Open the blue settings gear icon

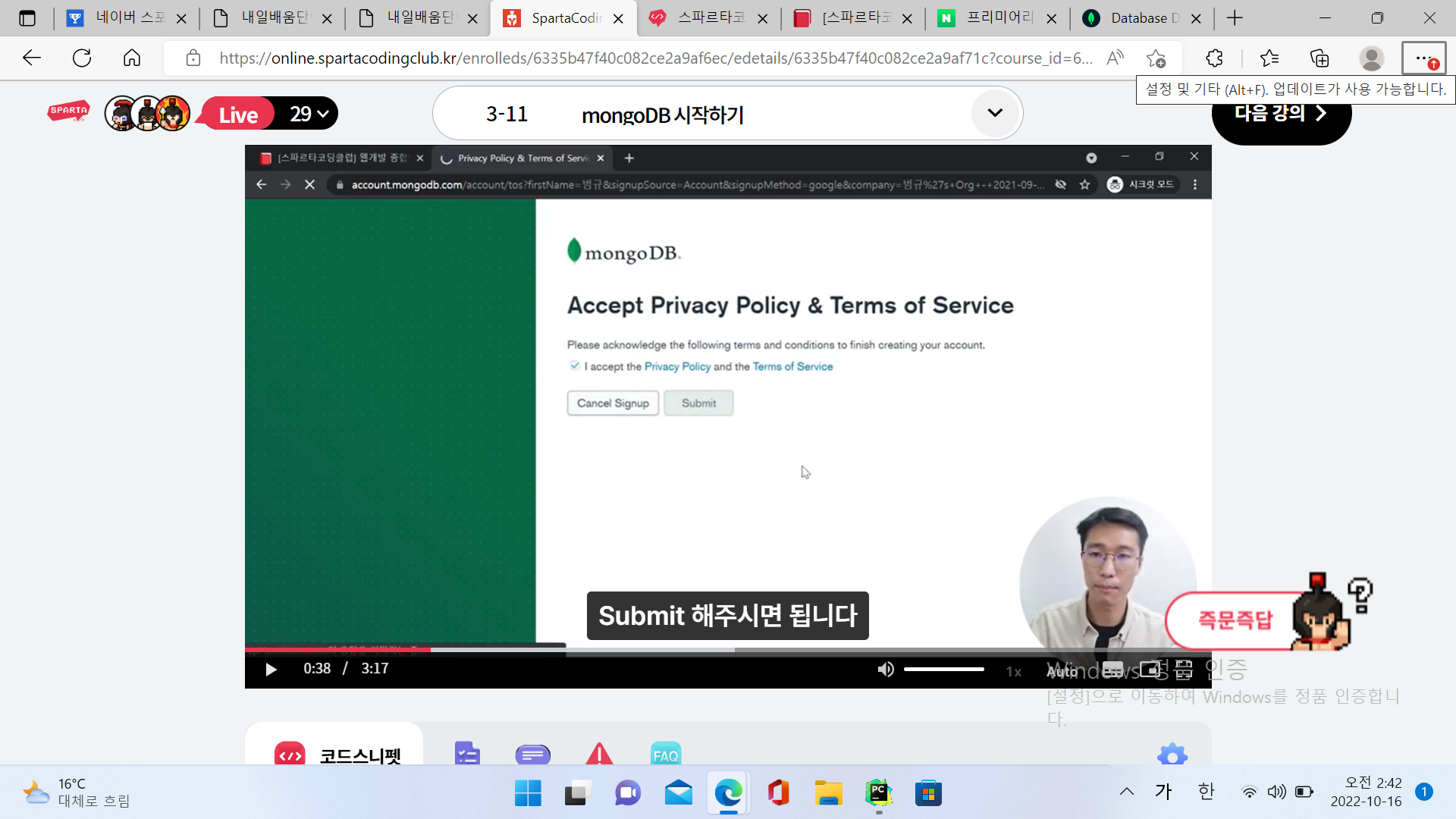1172,755
